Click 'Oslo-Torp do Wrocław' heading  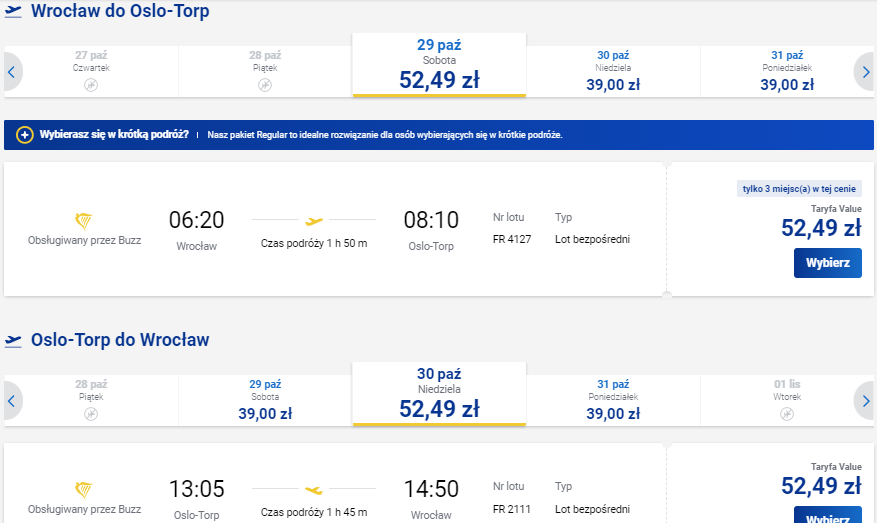click(120, 340)
